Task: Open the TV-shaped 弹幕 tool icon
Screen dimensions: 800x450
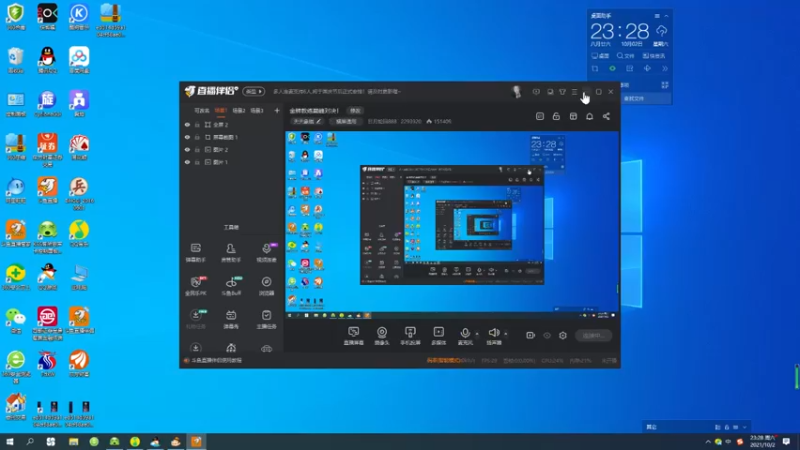Action: [231, 319]
